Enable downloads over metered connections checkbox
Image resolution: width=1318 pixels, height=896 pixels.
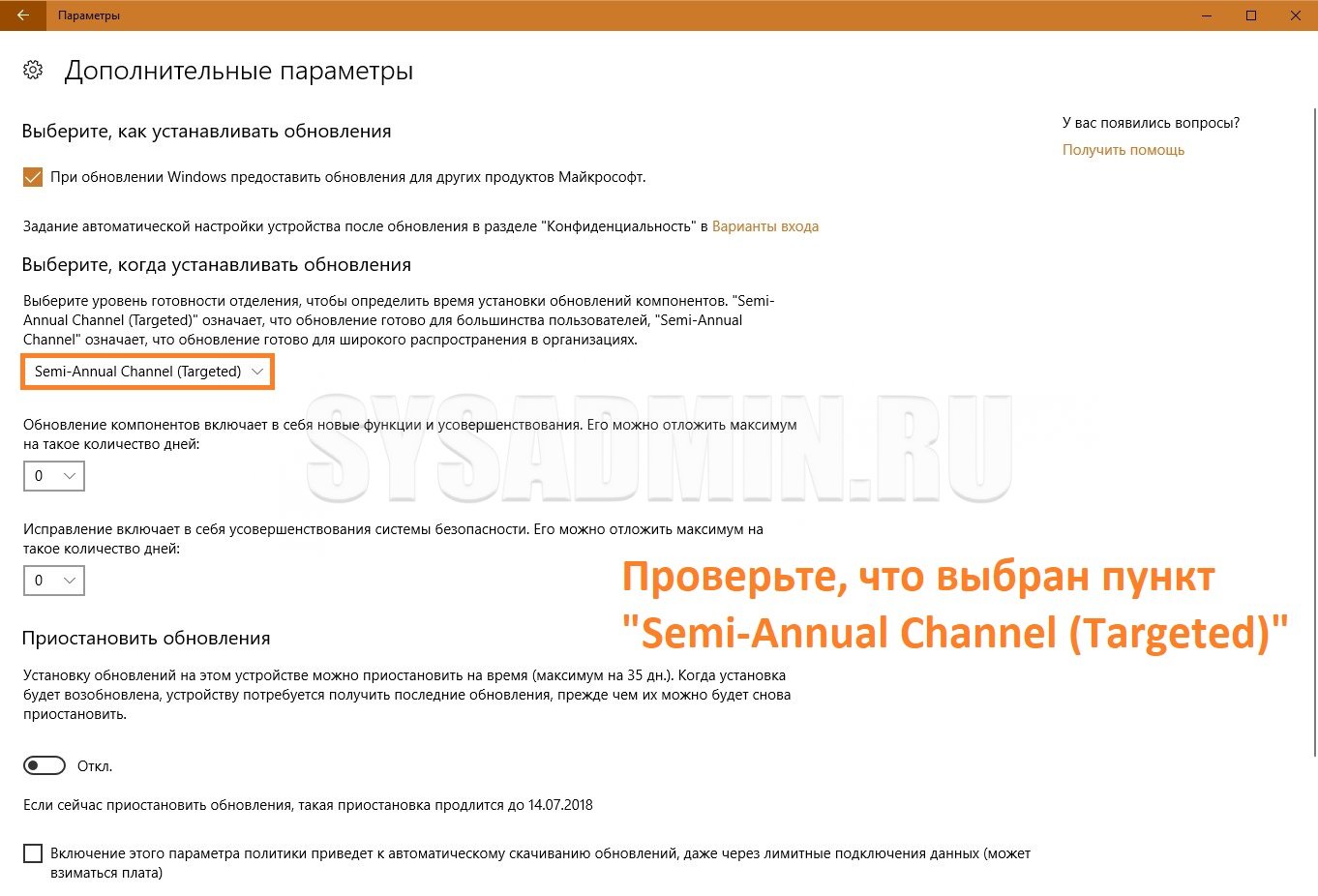[x=33, y=853]
